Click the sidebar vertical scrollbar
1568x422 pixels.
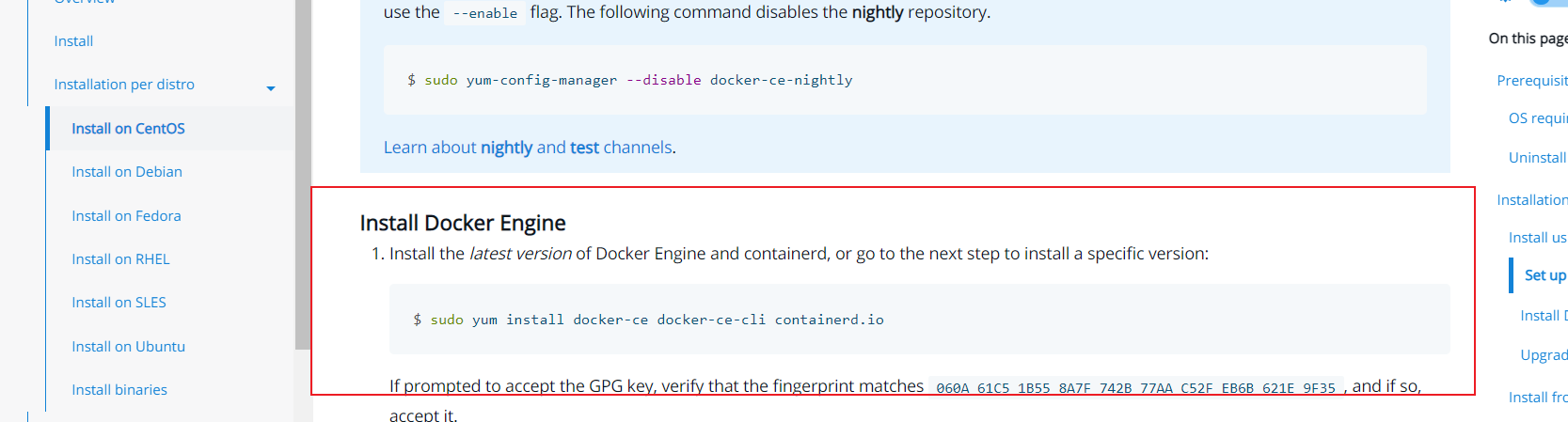tap(302, 188)
